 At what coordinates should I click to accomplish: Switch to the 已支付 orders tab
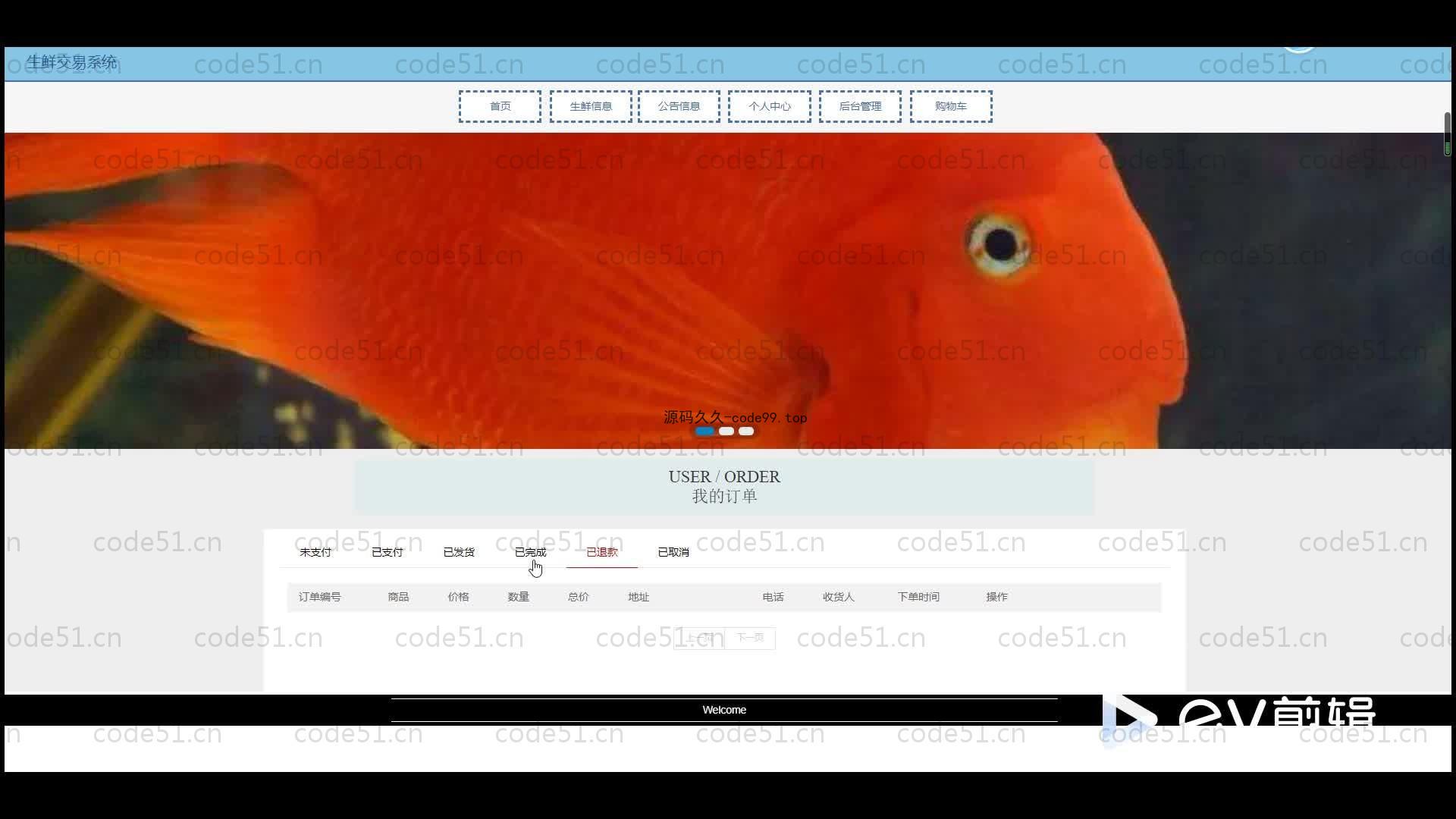387,552
